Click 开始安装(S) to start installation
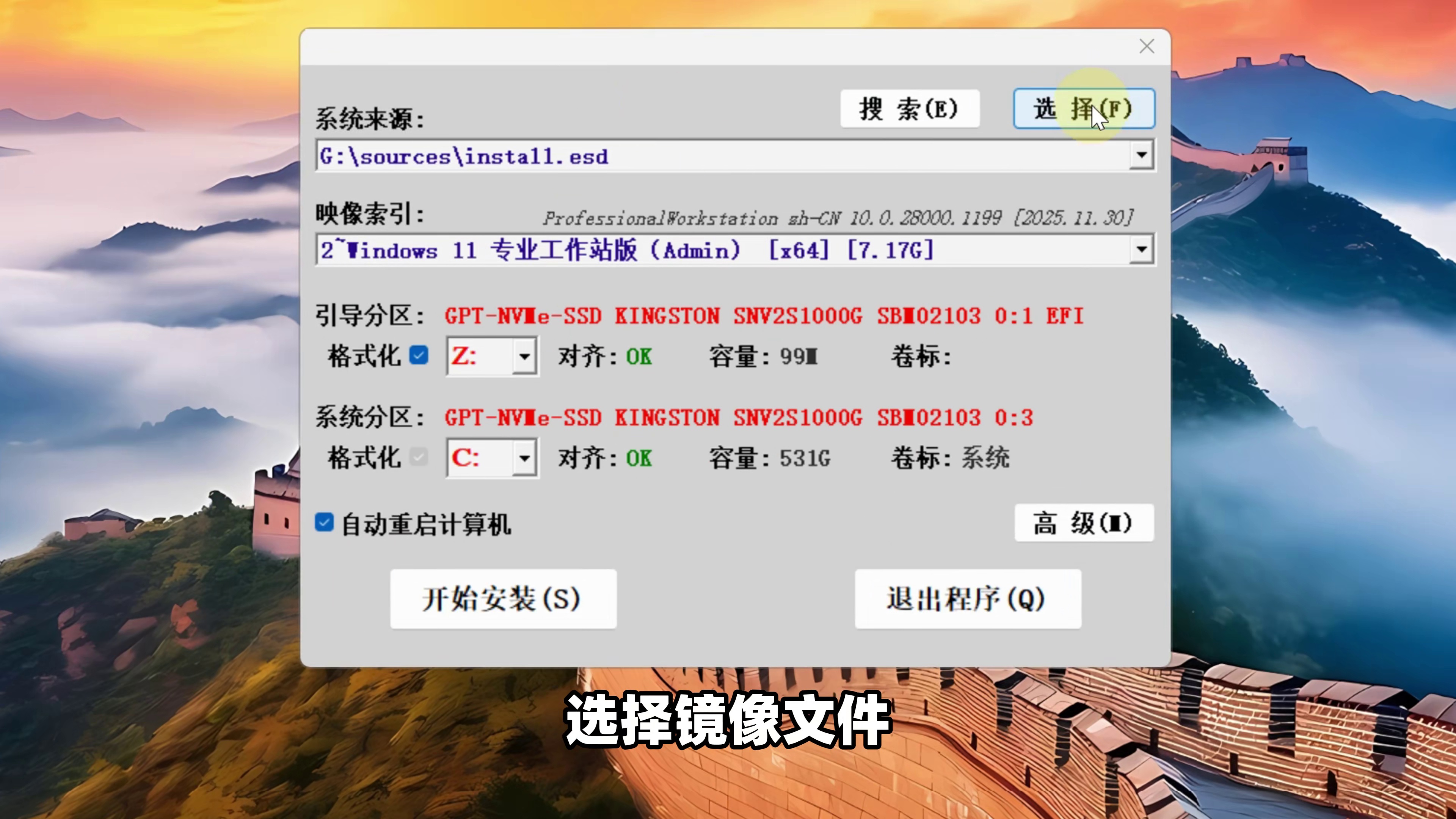 point(502,599)
